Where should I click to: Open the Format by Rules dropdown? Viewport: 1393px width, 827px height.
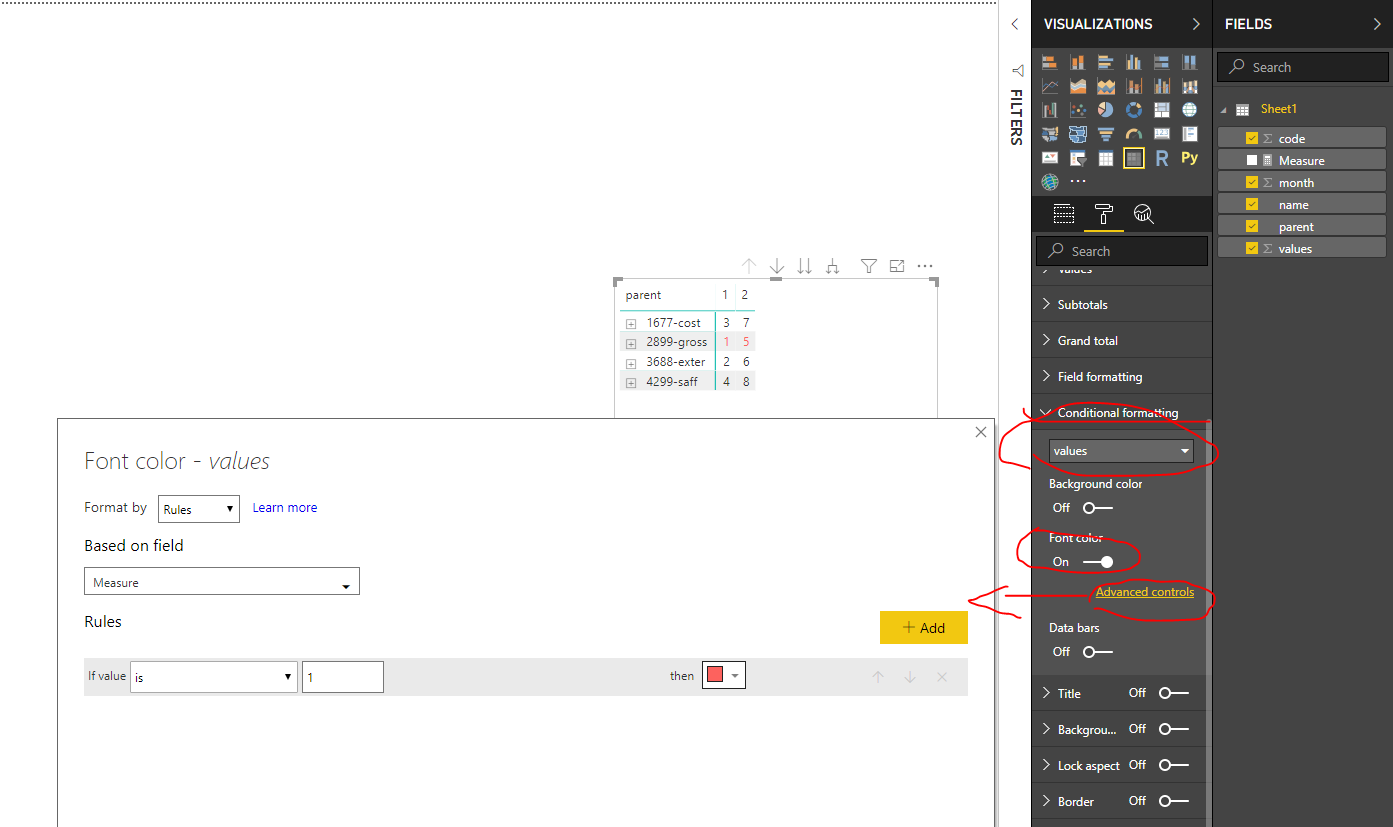[199, 509]
